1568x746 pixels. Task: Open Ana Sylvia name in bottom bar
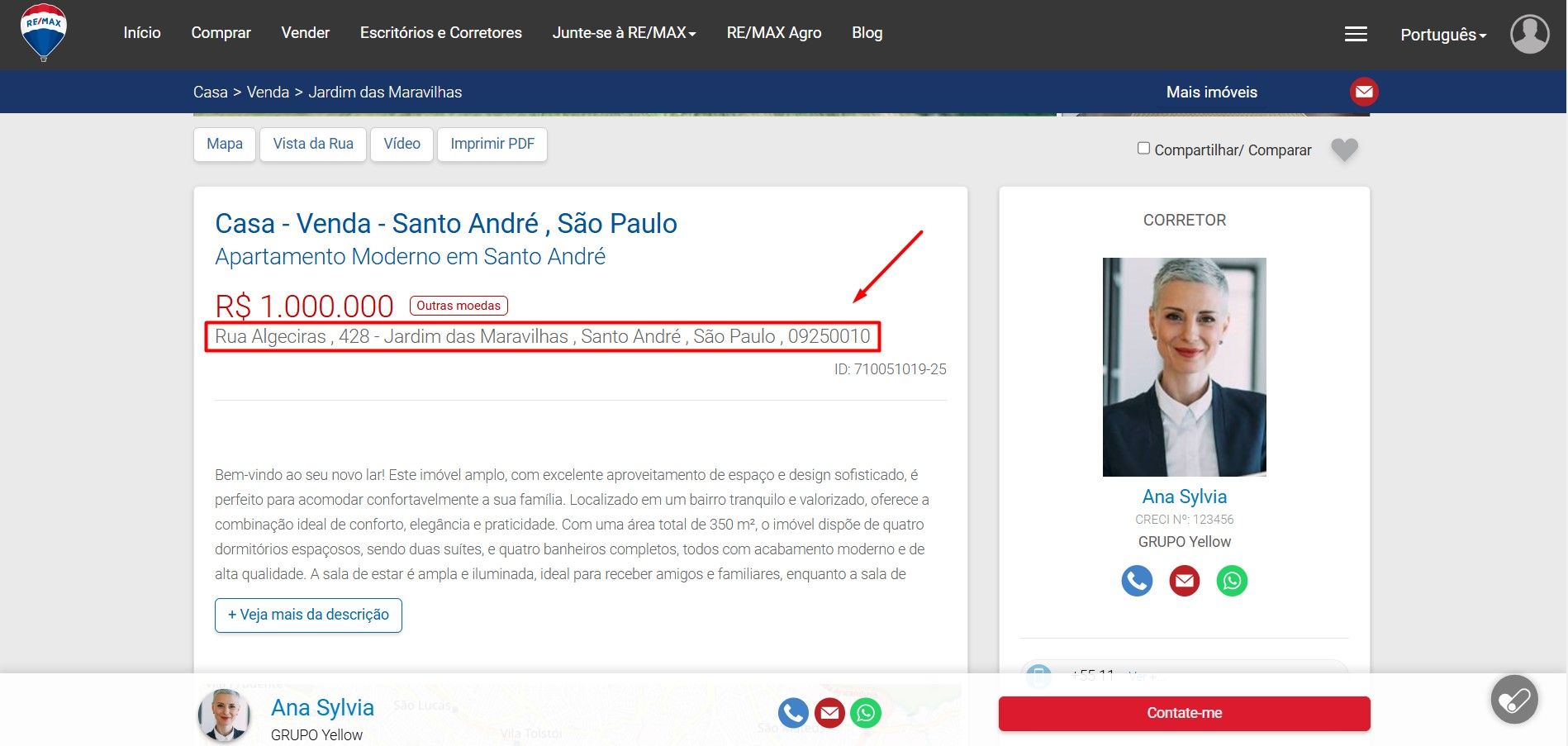click(x=322, y=708)
